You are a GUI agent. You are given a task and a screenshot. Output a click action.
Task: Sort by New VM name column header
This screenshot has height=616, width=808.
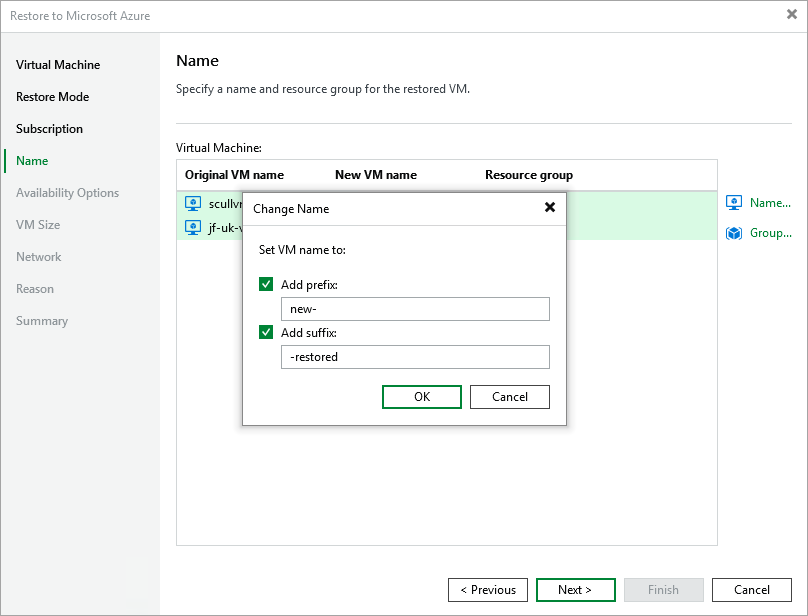(376, 175)
